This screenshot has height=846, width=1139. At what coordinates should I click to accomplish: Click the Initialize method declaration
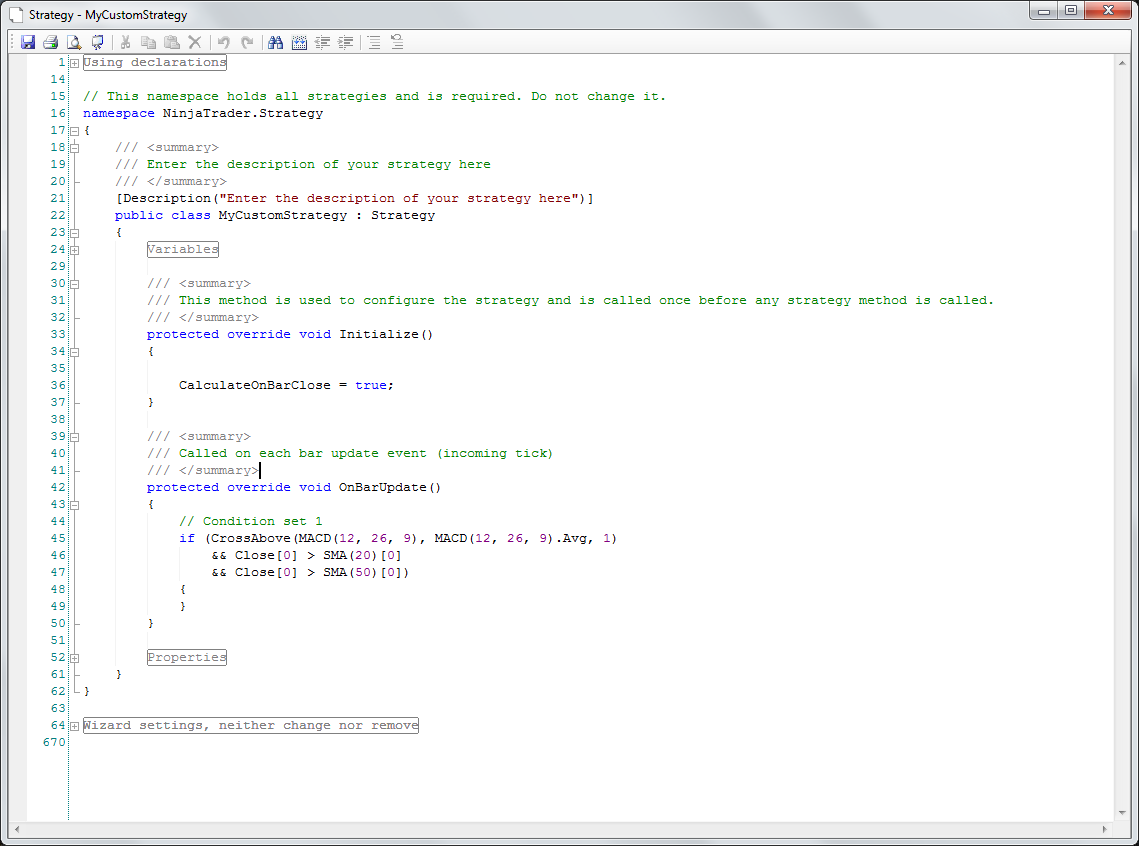click(290, 335)
